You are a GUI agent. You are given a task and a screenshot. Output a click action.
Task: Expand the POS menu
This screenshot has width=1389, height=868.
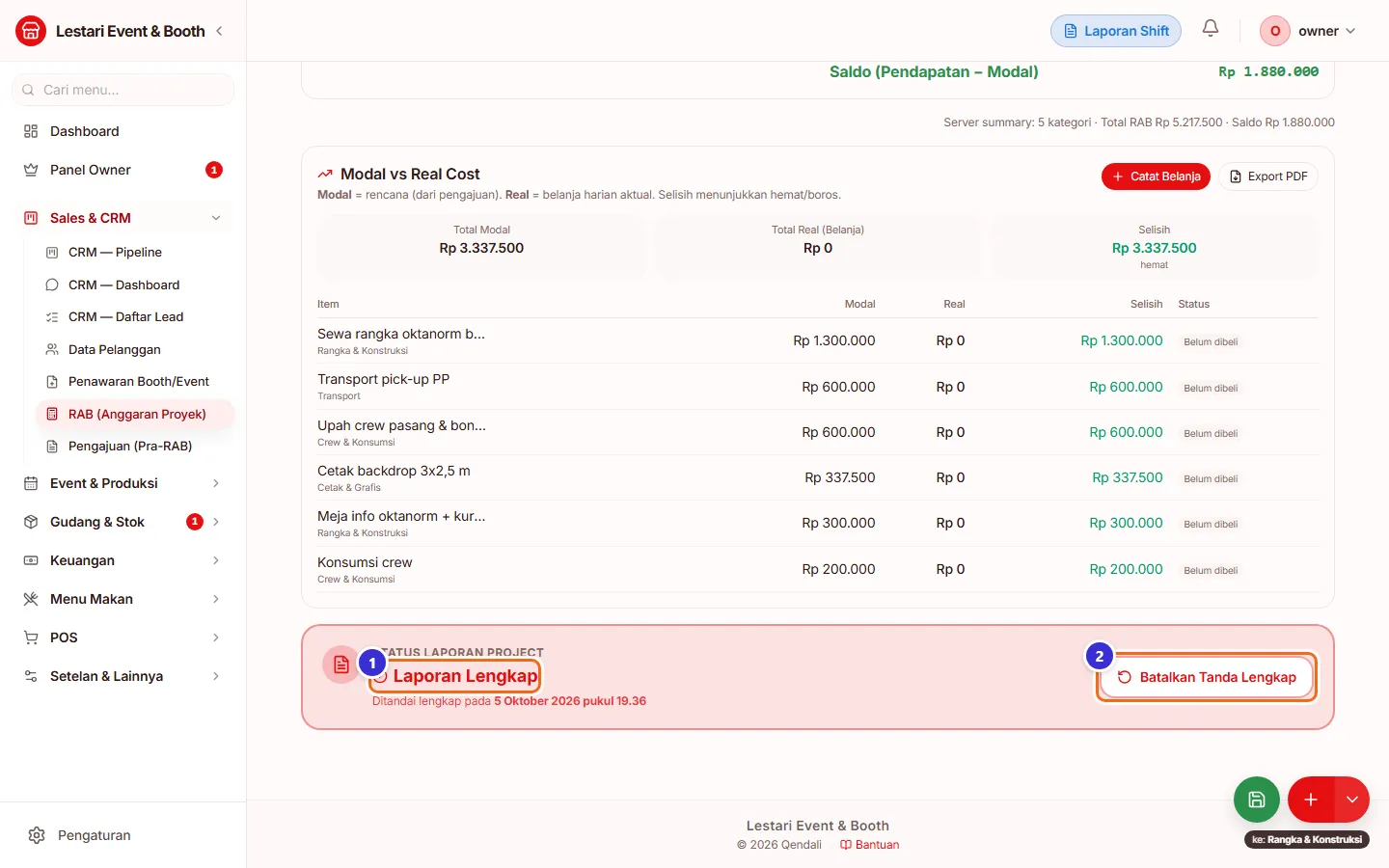coord(123,637)
